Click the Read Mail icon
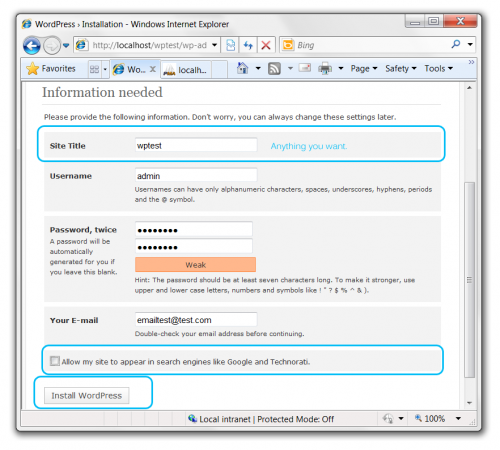The image size is (500, 450). [x=305, y=68]
